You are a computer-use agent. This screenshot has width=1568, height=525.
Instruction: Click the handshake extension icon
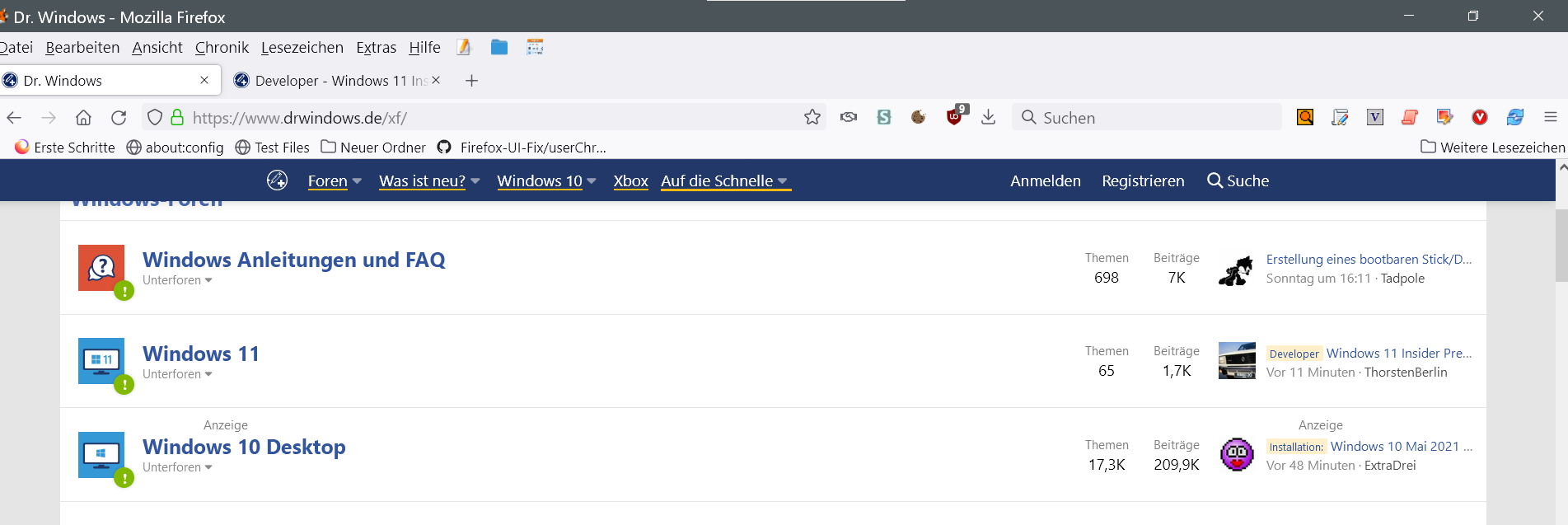[x=849, y=117]
